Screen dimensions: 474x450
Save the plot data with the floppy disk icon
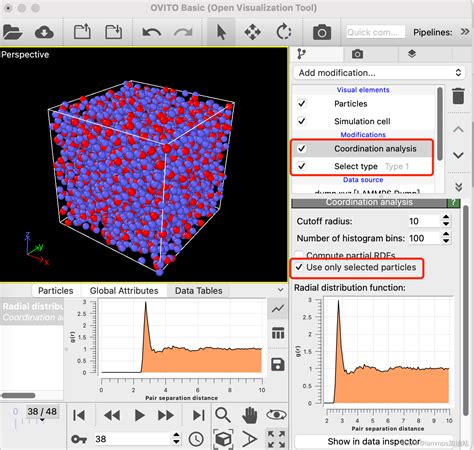278,364
